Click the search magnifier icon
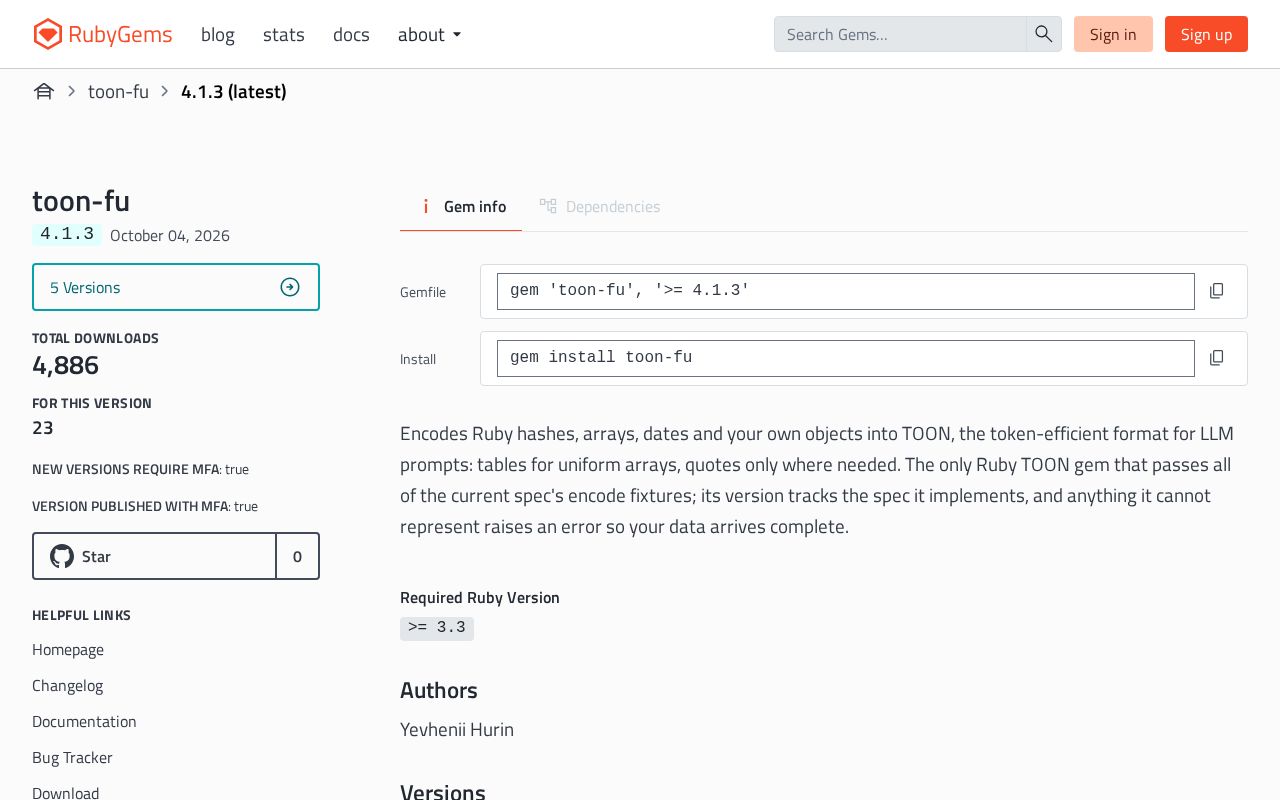The image size is (1280, 800). click(1044, 34)
